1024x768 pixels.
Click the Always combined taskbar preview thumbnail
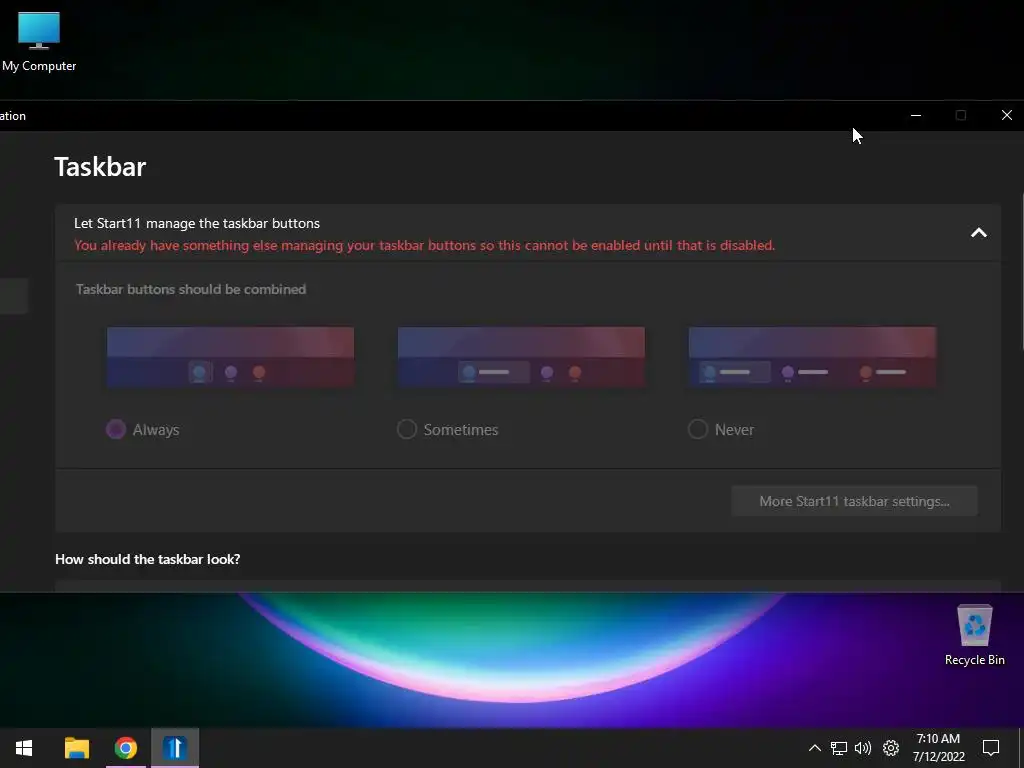231,357
